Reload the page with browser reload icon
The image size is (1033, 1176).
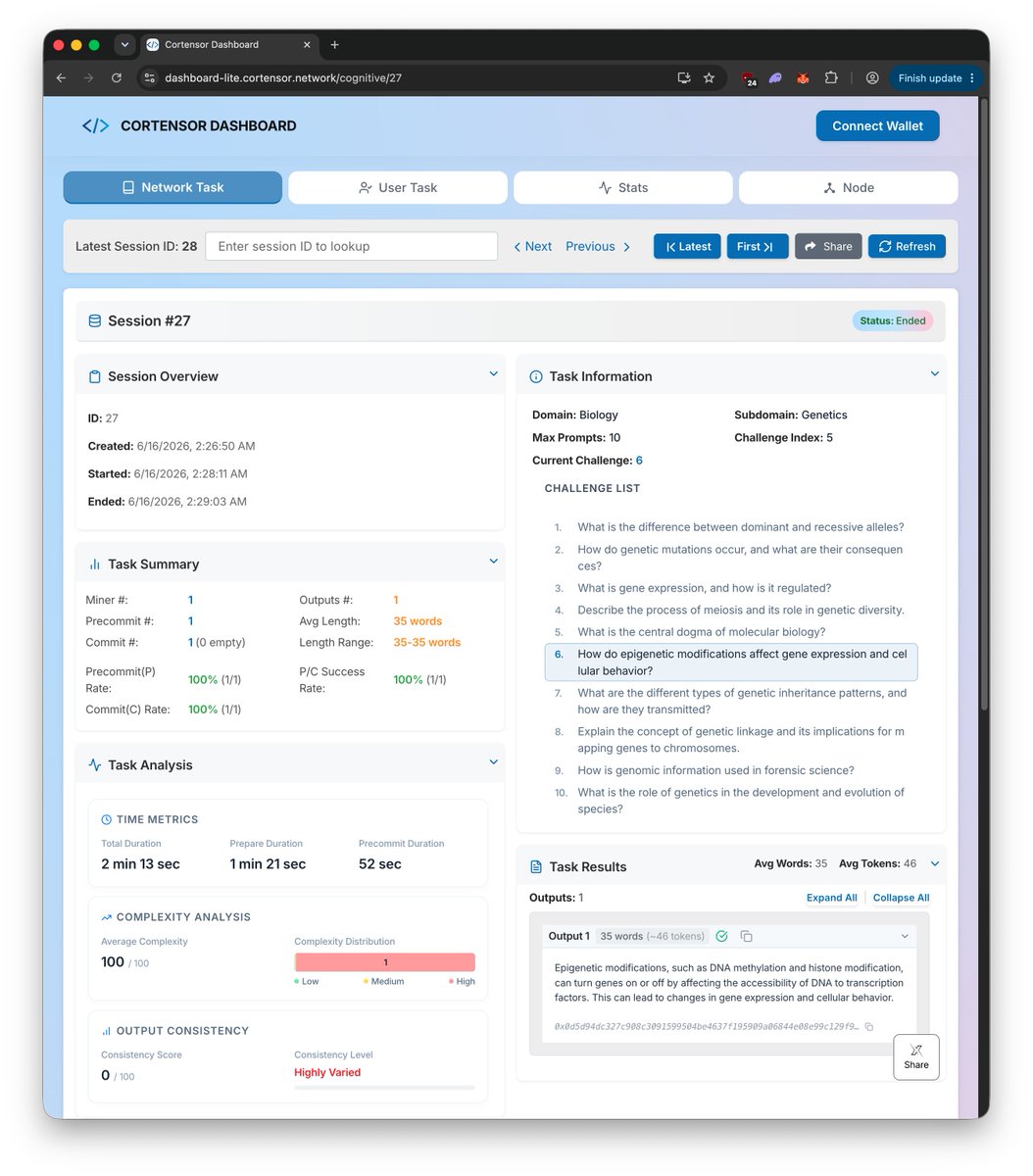click(x=117, y=78)
